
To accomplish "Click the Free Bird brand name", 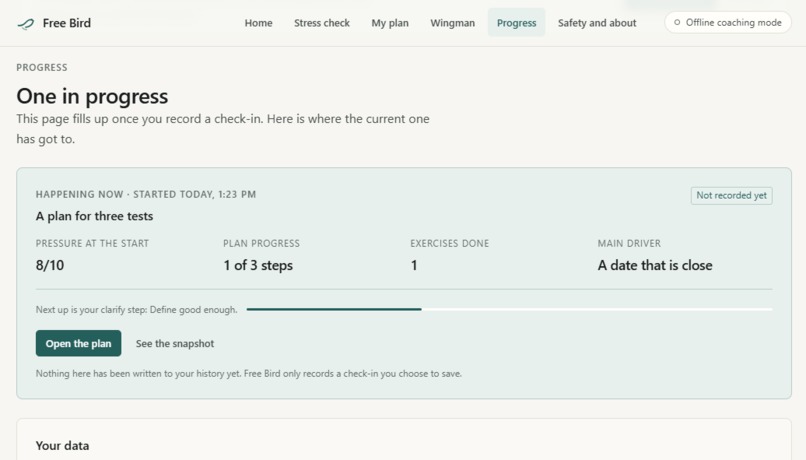I will [67, 23].
